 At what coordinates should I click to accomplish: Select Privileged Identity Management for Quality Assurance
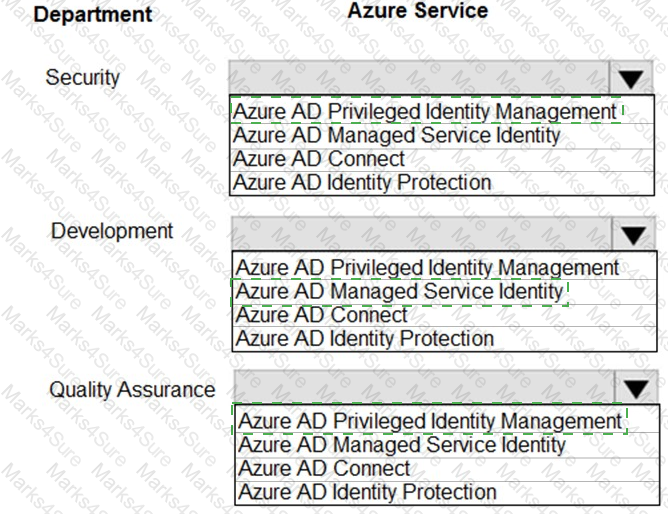pos(447,420)
